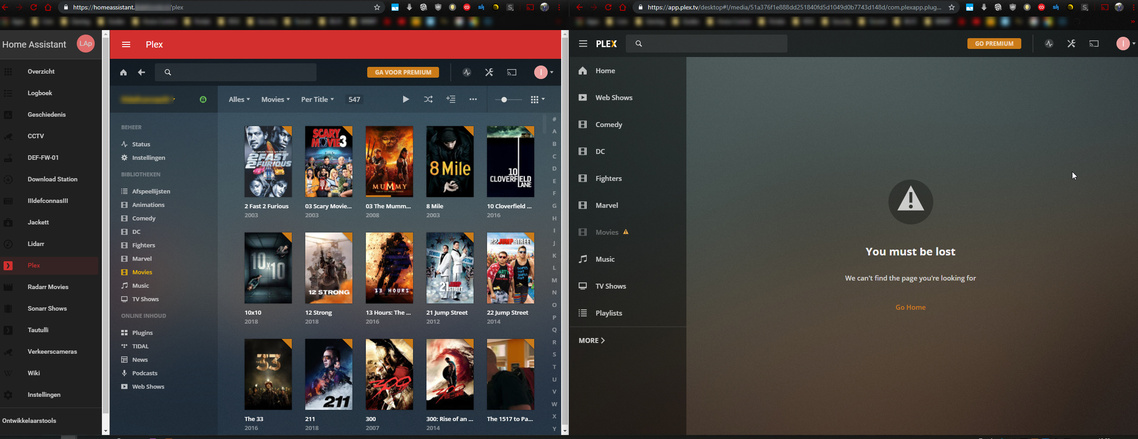Open Ontwikkelaarstools in Home Assistant sidebar
Viewport: 1138px width, 439px height.
[x=29, y=420]
